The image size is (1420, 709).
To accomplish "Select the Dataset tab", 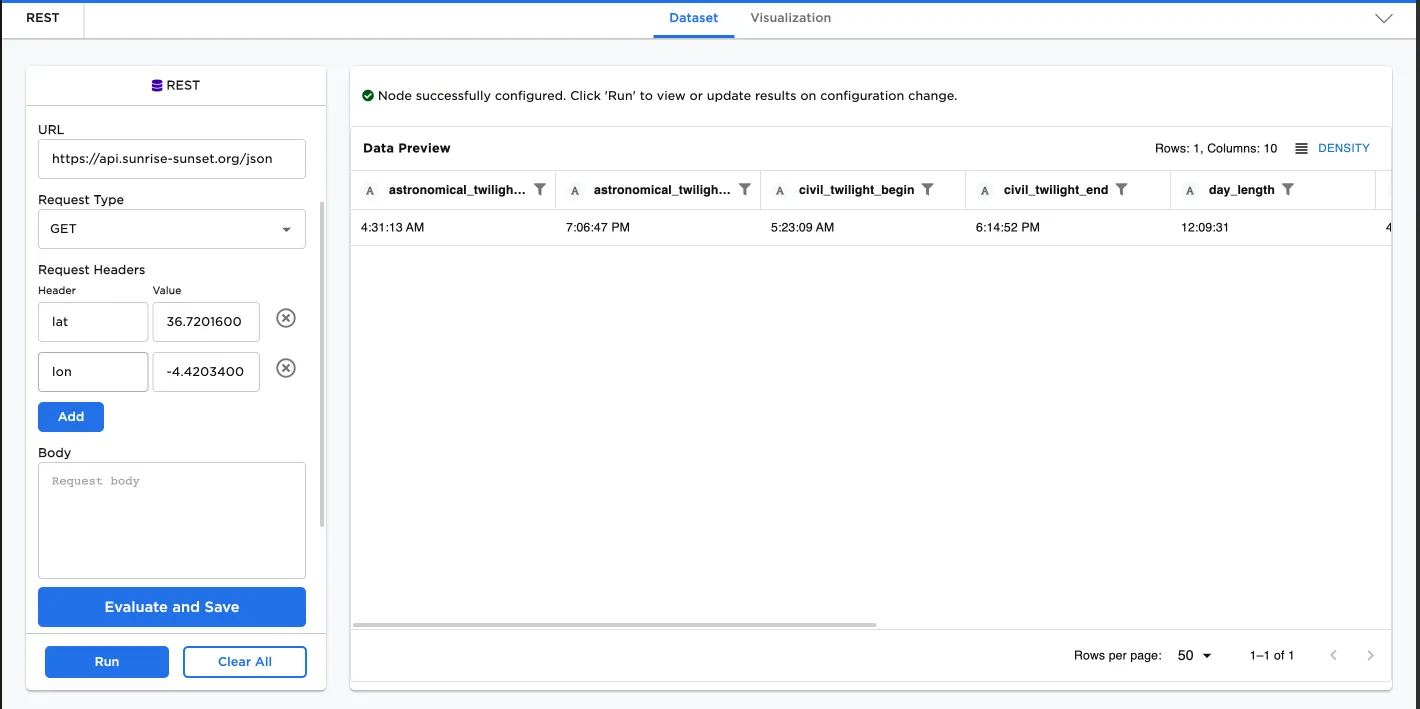I will (x=693, y=17).
